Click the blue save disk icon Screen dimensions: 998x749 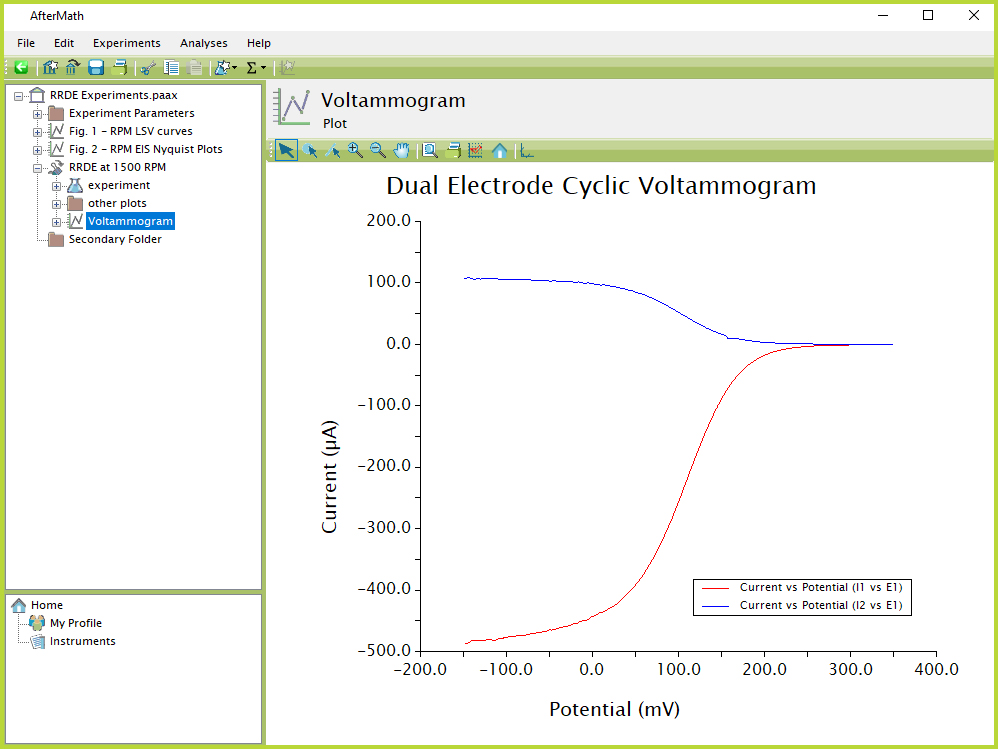click(96, 68)
